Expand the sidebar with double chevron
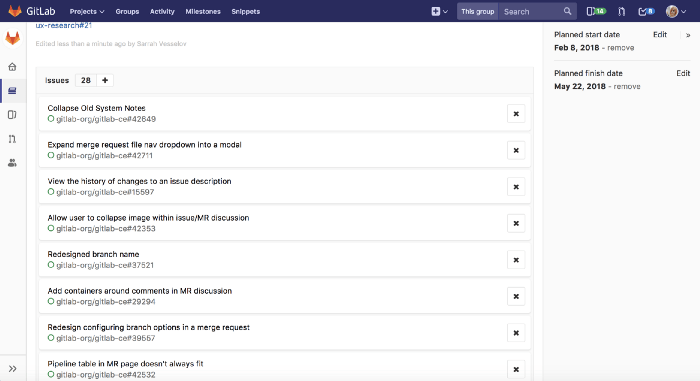Viewport: 700px width, 381px height. (12, 368)
